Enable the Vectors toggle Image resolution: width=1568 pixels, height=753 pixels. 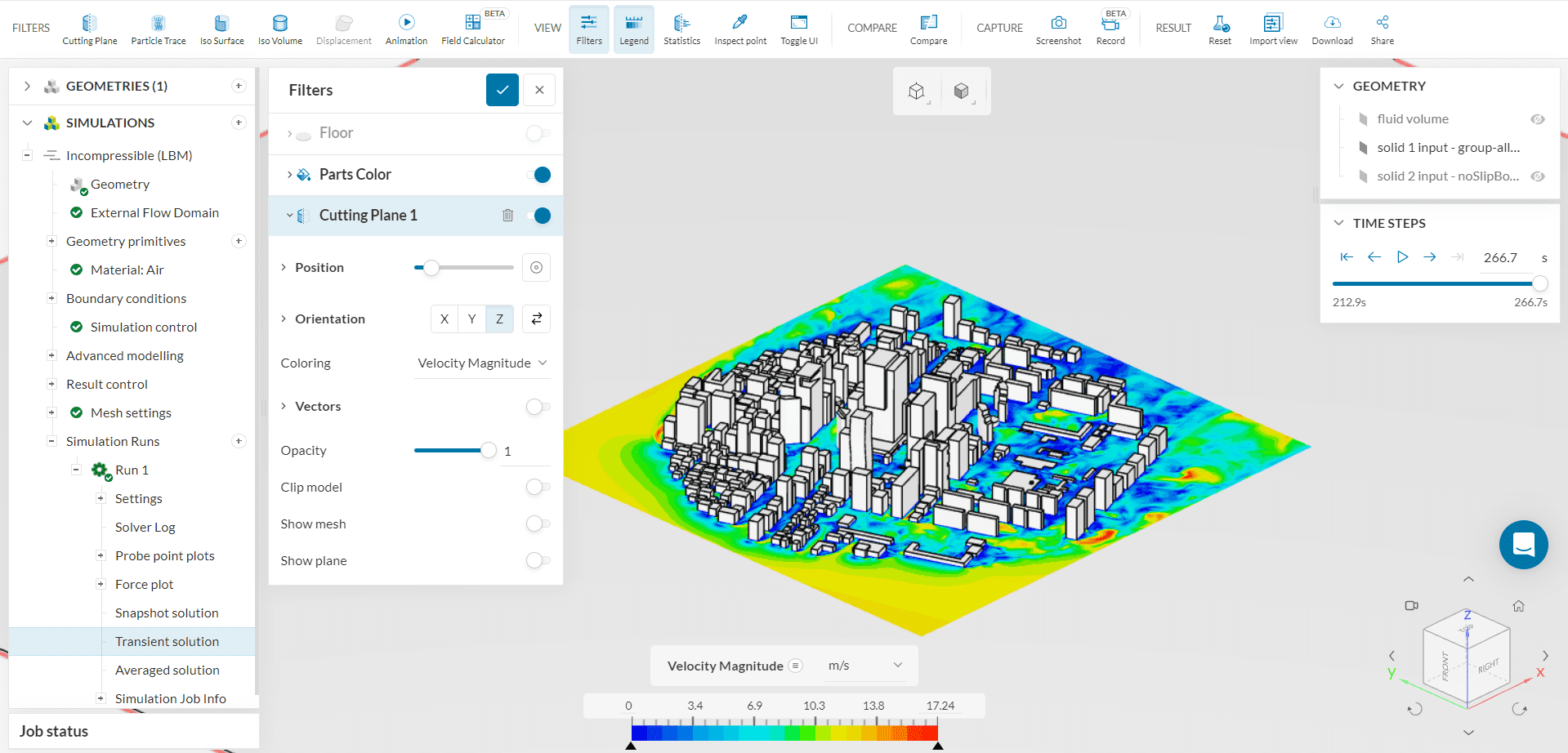point(538,407)
